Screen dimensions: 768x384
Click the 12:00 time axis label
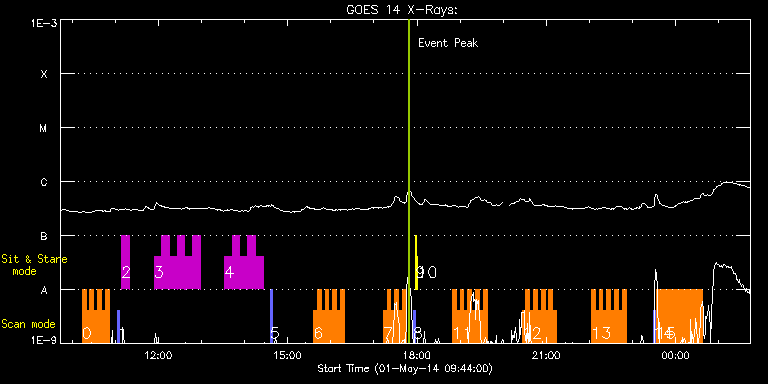(x=159, y=355)
